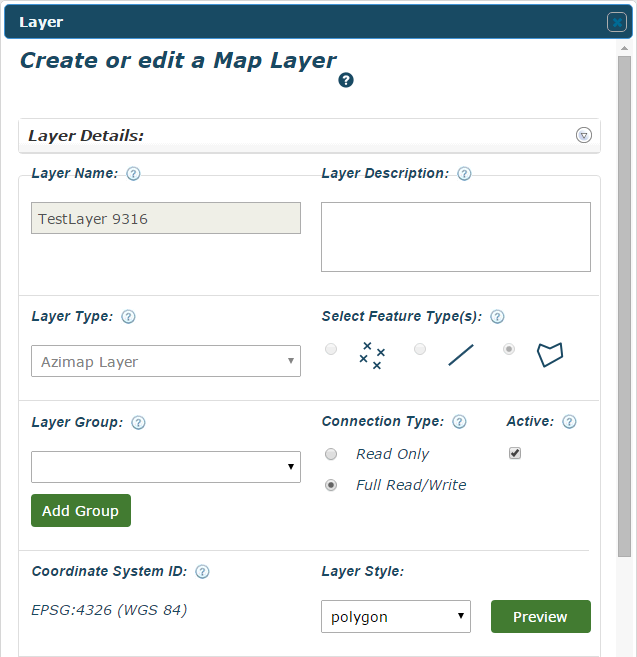The image size is (637, 657).
Task: Choose Full Read/Write connection option
Action: pos(331,485)
